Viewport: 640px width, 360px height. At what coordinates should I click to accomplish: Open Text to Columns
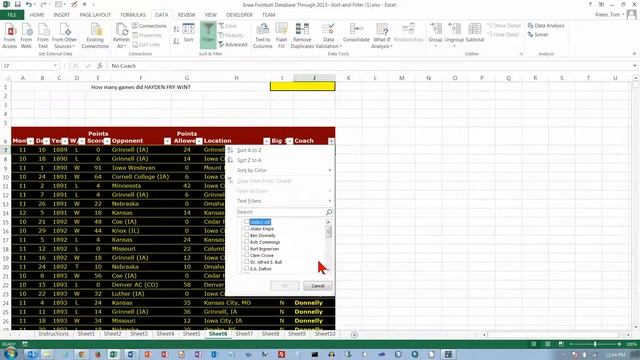pyautogui.click(x=263, y=36)
